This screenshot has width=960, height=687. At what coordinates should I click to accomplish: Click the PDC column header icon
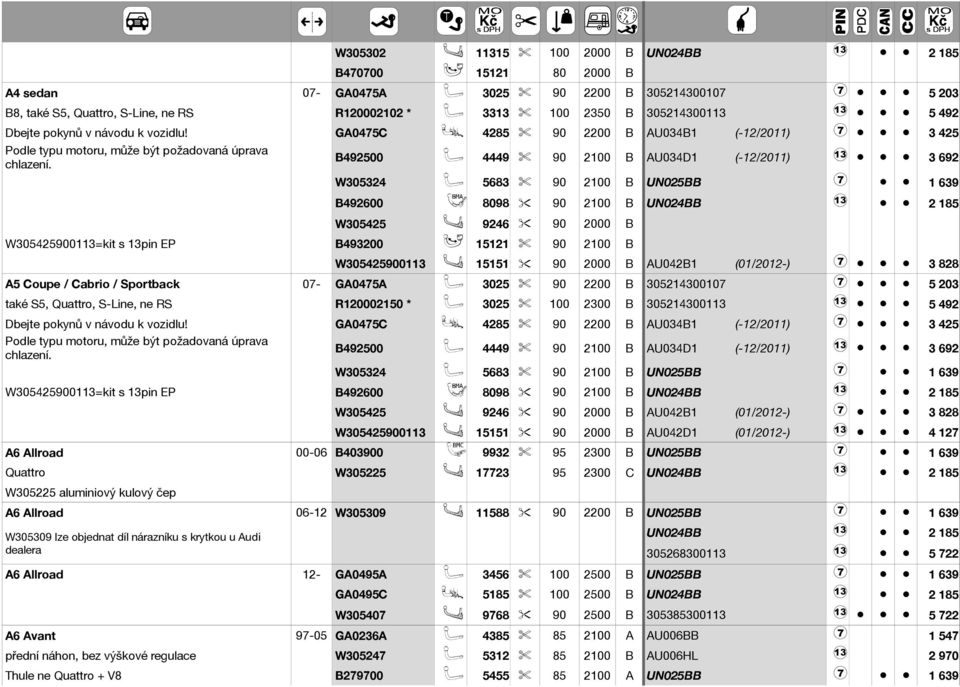(x=861, y=21)
